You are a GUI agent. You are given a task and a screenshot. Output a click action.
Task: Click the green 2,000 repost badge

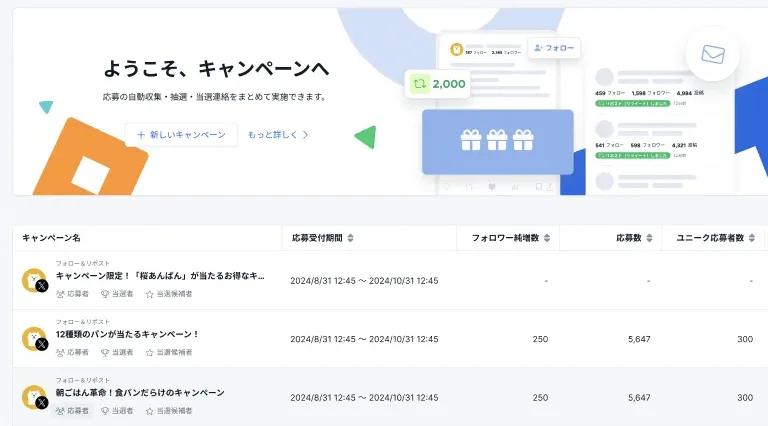click(x=438, y=84)
